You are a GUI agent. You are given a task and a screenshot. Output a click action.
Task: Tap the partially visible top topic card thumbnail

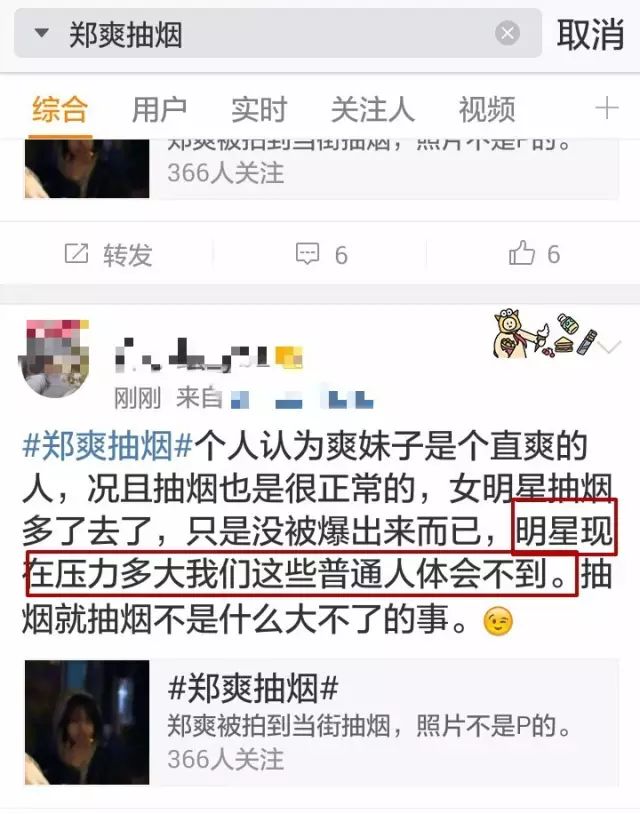click(x=87, y=168)
